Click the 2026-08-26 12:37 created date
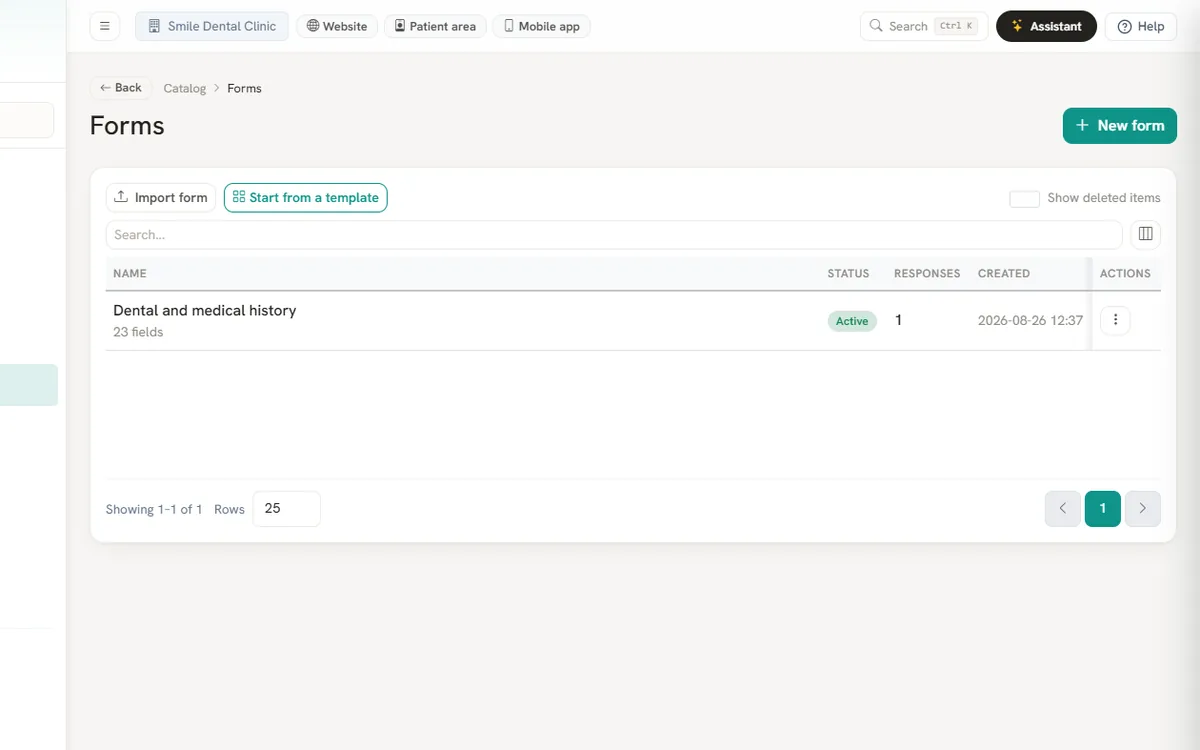Screen dimensions: 1200x750 point(1030,321)
